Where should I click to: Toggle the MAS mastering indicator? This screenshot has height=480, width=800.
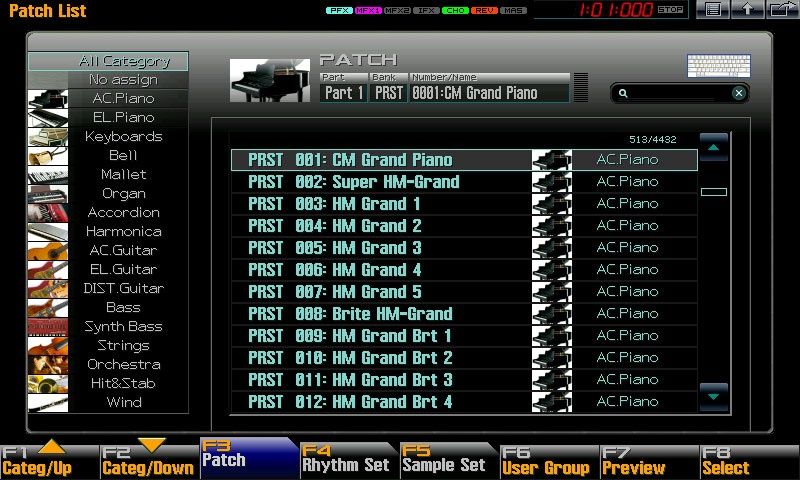(x=514, y=10)
